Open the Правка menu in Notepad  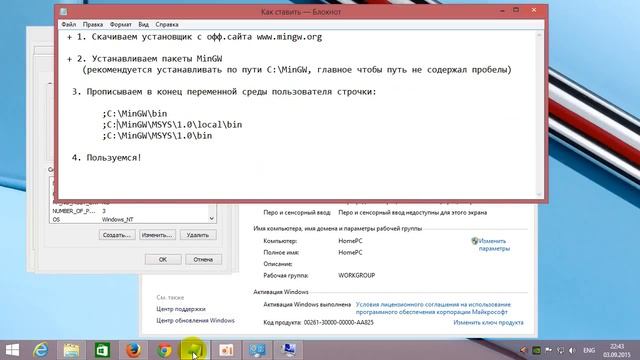pyautogui.click(x=93, y=24)
